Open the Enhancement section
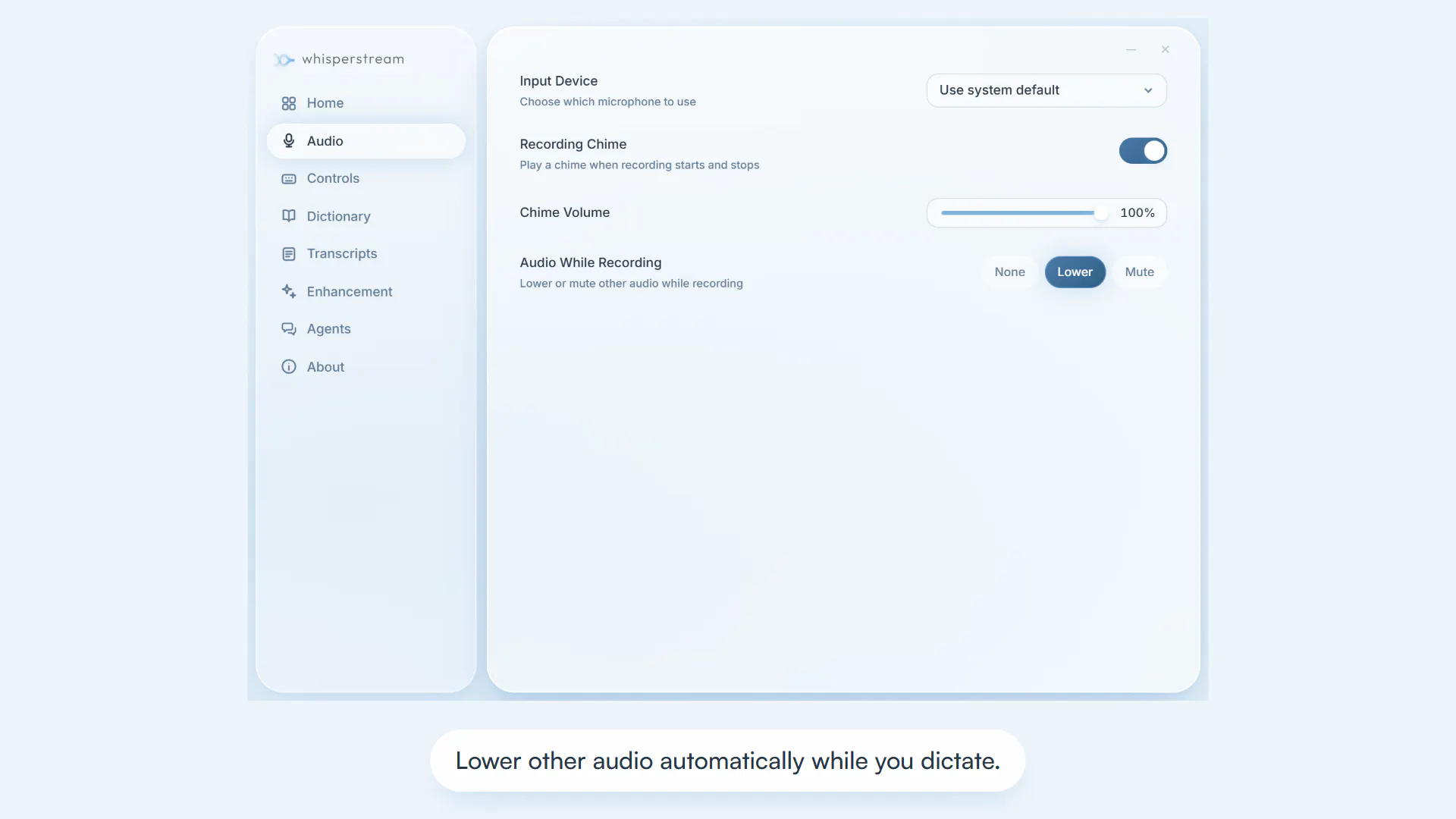Screen dimensions: 1456x819 coord(366,291)
